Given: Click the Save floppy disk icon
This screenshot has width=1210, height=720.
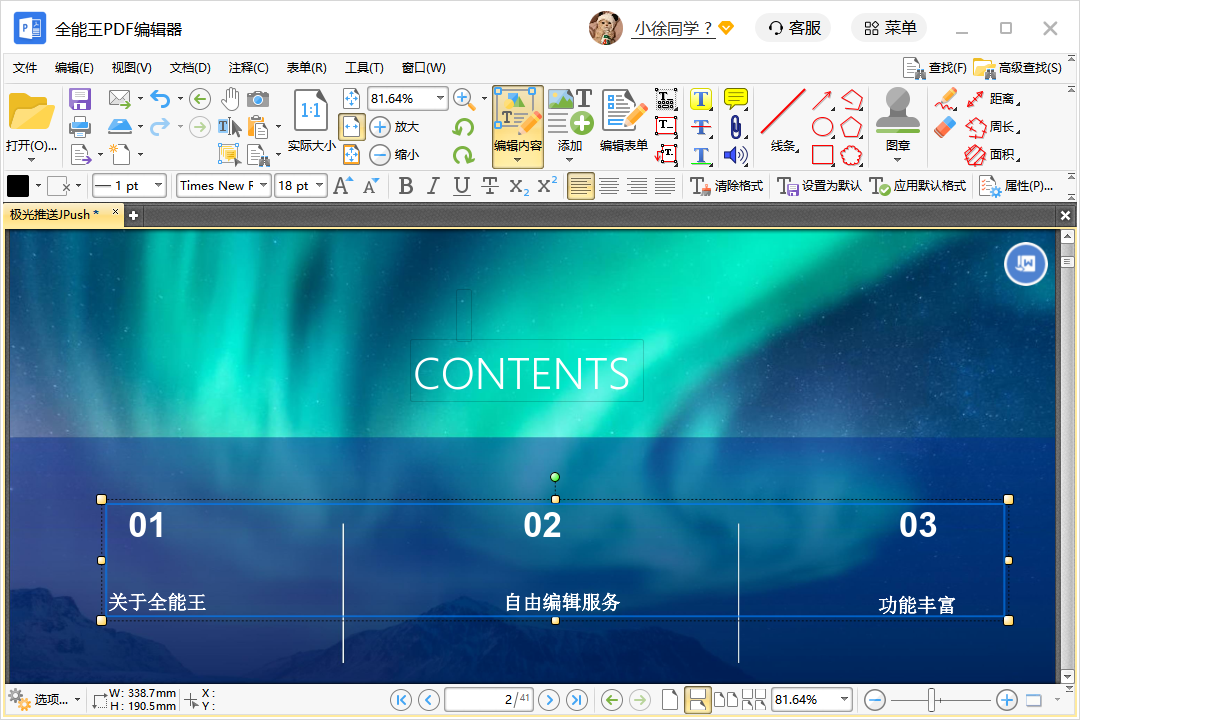Looking at the screenshot, I should pyautogui.click(x=80, y=99).
